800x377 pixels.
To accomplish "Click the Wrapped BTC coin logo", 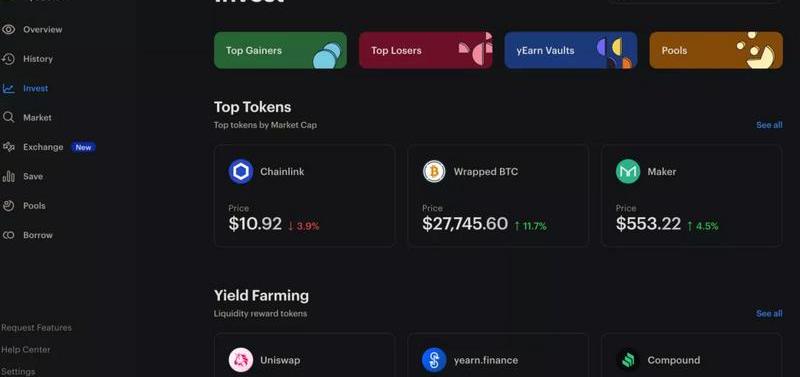I will (434, 172).
